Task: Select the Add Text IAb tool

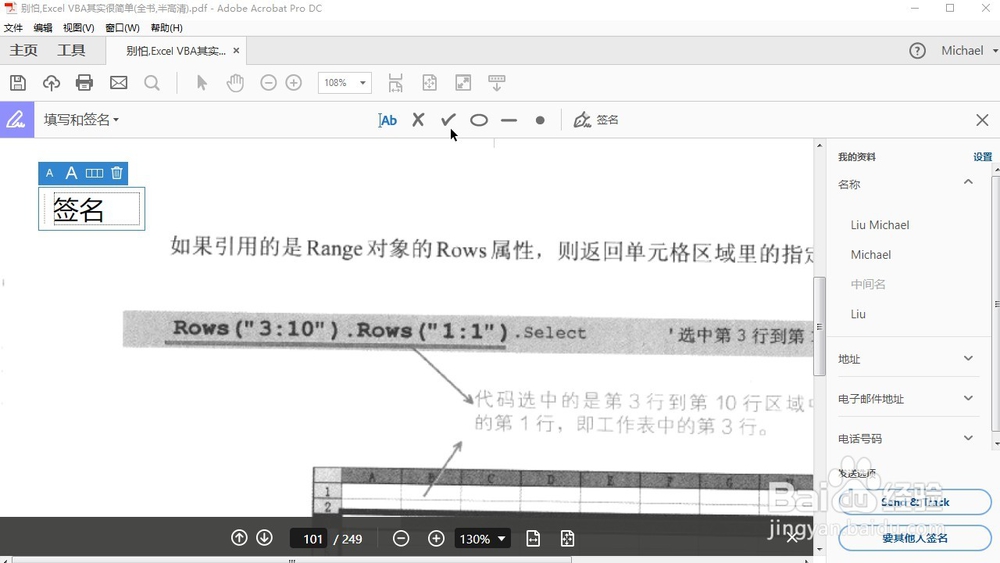Action: pyautogui.click(x=387, y=120)
